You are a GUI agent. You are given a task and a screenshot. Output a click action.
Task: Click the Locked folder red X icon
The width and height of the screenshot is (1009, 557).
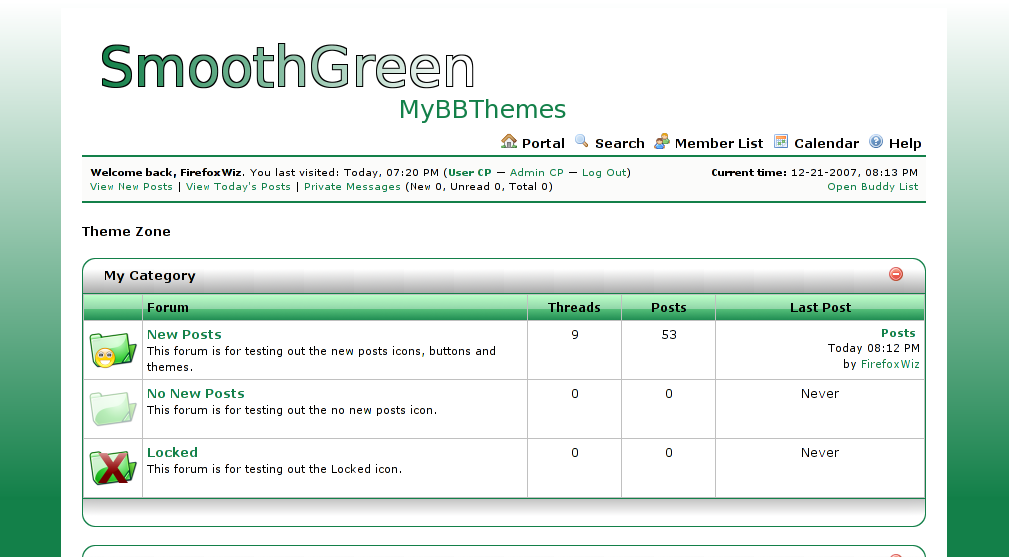[x=112, y=467]
